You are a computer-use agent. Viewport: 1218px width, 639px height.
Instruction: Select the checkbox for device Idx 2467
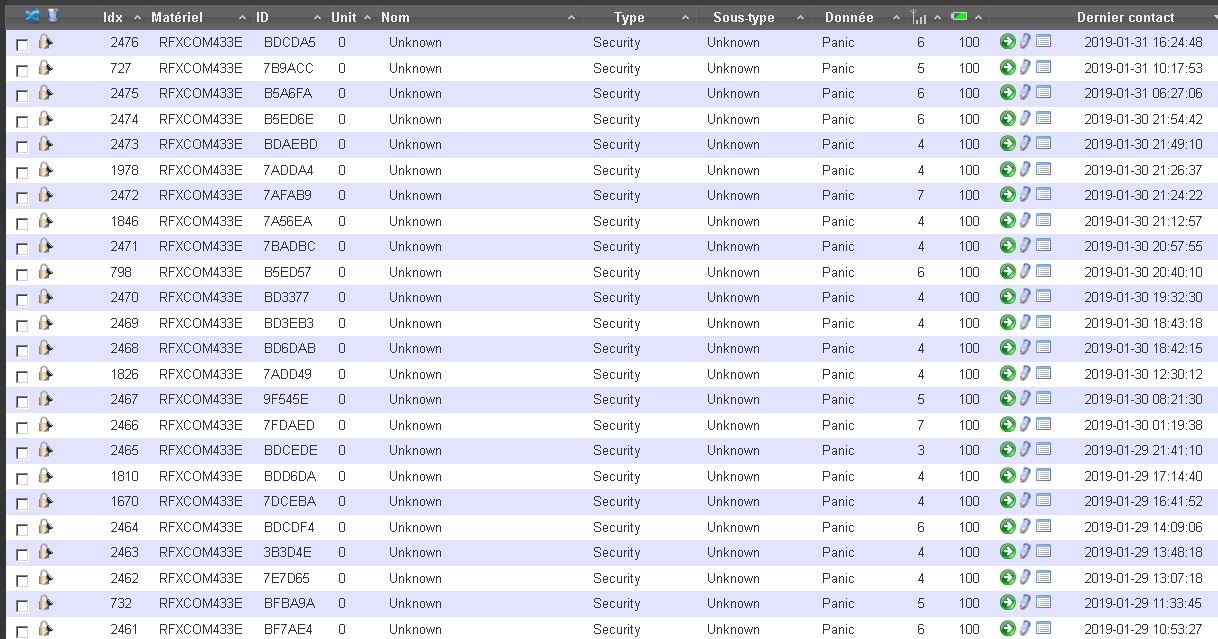pos(22,402)
